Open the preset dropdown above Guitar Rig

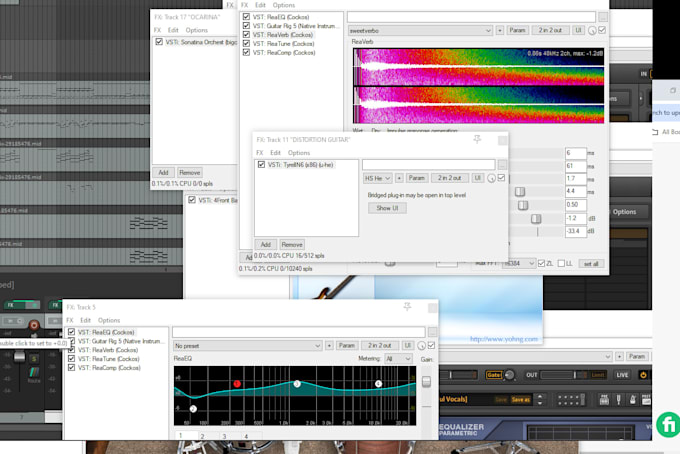[526, 356]
